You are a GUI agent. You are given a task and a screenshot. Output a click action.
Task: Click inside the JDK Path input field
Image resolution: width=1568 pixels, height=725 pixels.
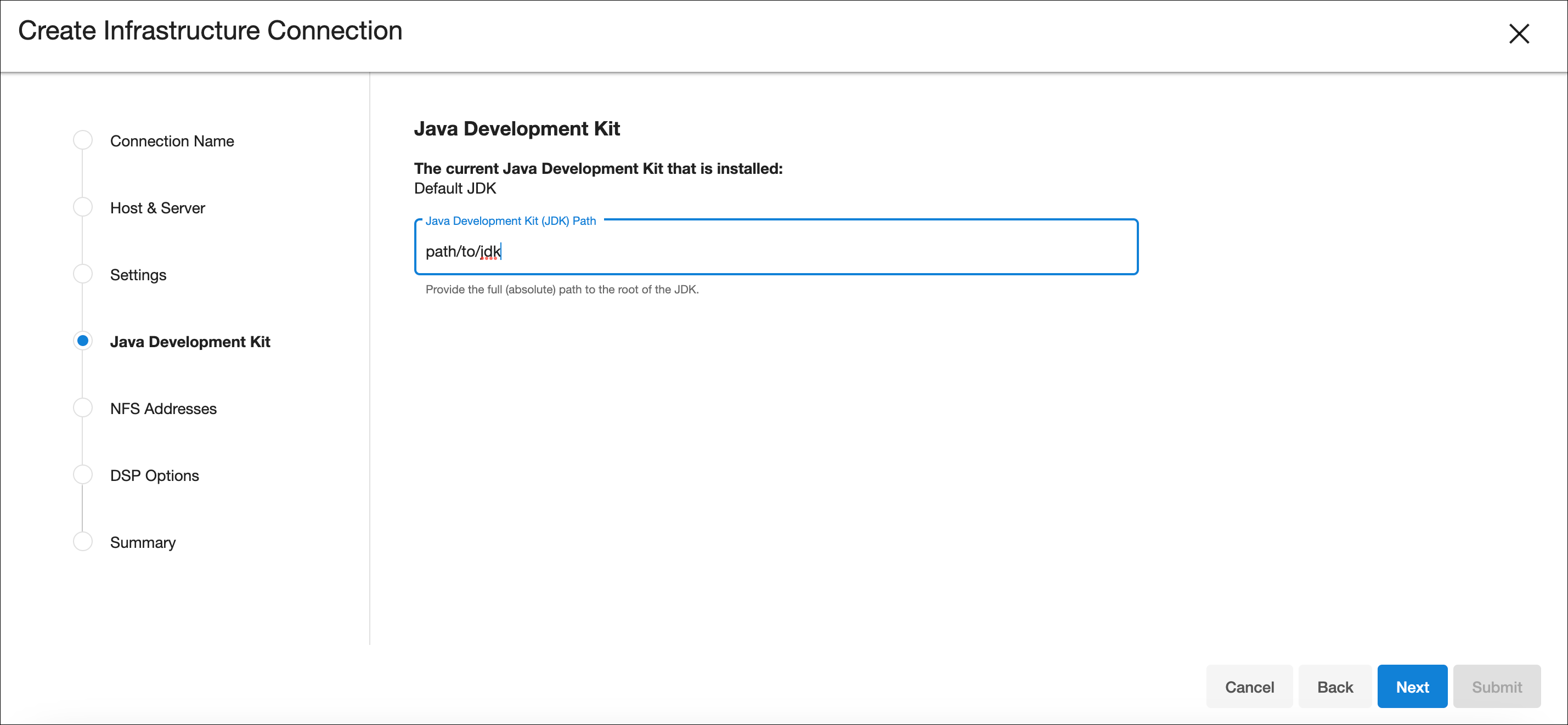pyautogui.click(x=775, y=251)
